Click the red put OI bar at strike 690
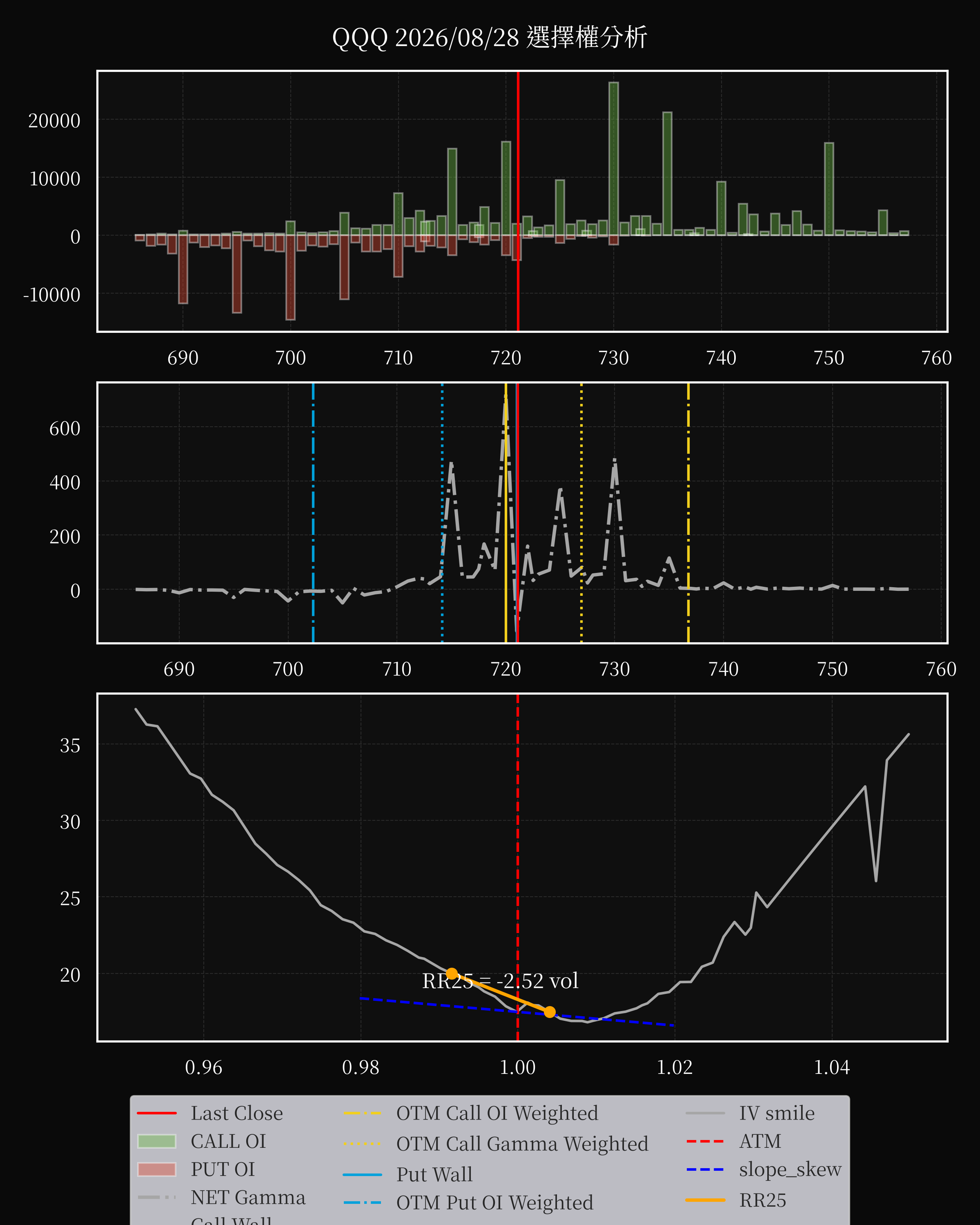Screen dimensions: 980x1225 coord(183,269)
